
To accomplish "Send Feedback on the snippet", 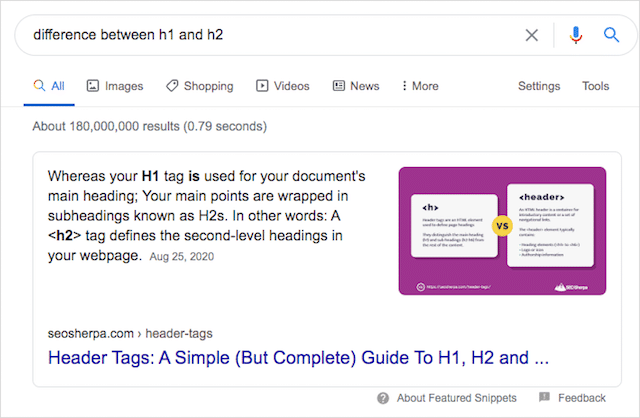I will click(x=582, y=398).
